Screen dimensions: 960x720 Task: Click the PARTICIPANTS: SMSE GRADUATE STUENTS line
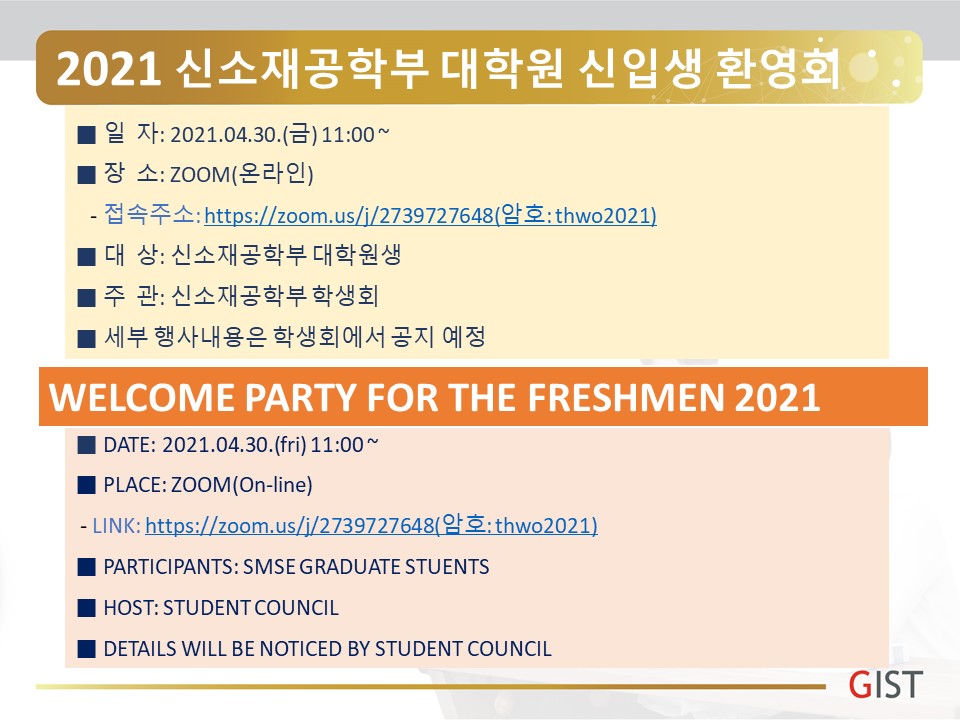click(296, 567)
